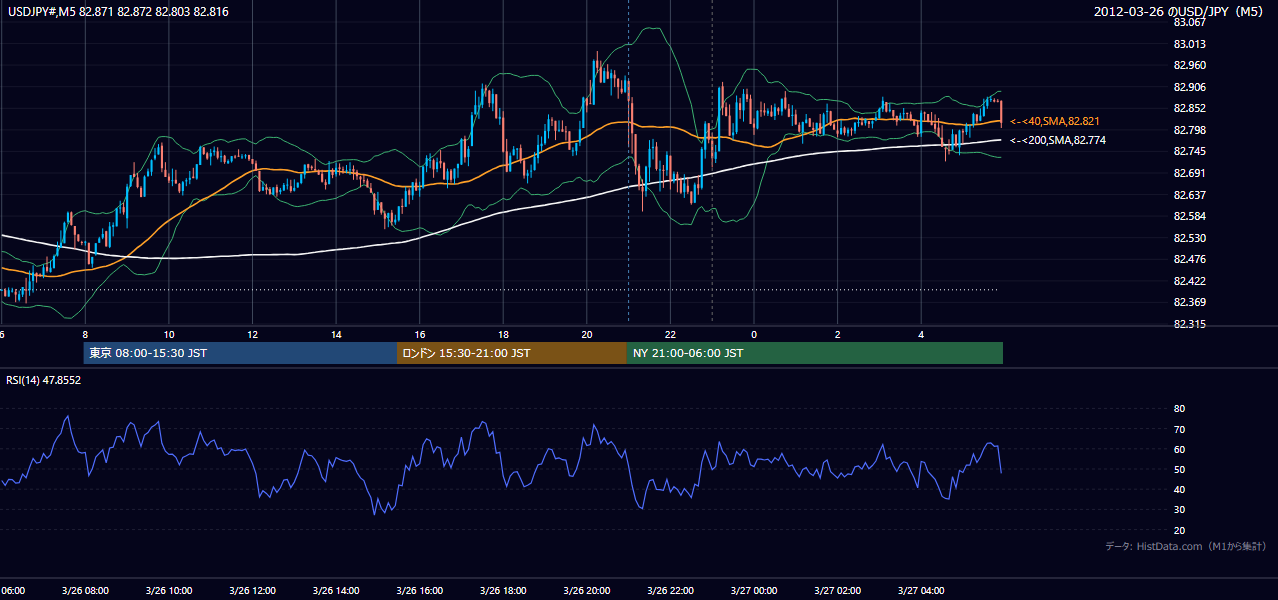Click the RSI(14) 47.8552 indicator label
The height and width of the screenshot is (600, 1278).
pyautogui.click(x=43, y=380)
